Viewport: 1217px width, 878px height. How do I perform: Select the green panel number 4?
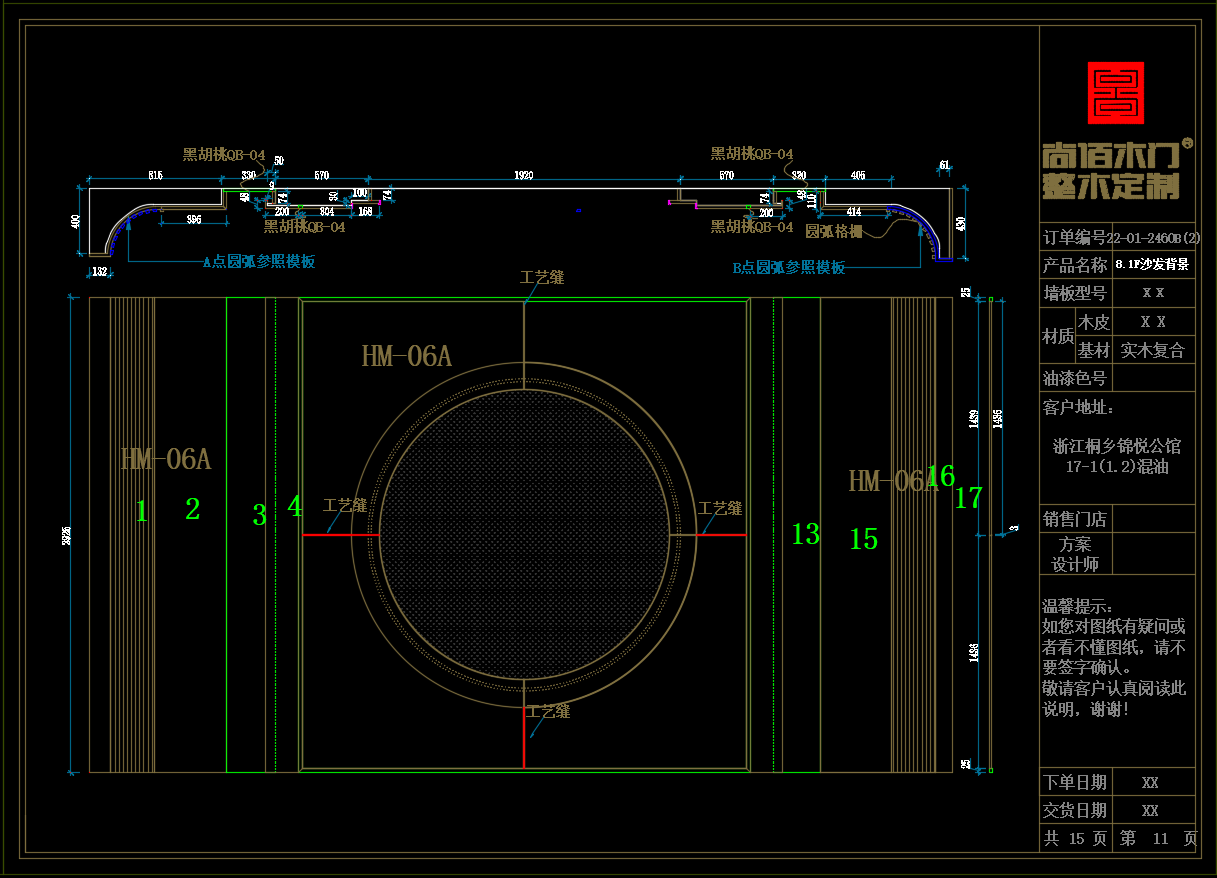click(x=294, y=507)
